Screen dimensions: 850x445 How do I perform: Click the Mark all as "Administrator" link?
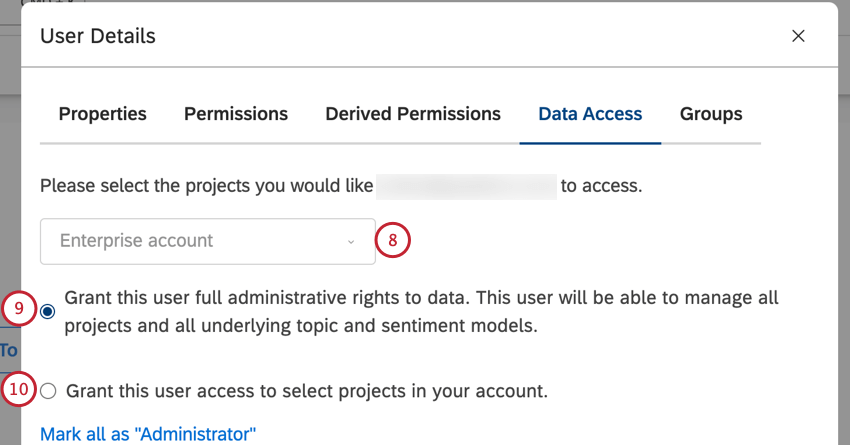click(x=148, y=434)
